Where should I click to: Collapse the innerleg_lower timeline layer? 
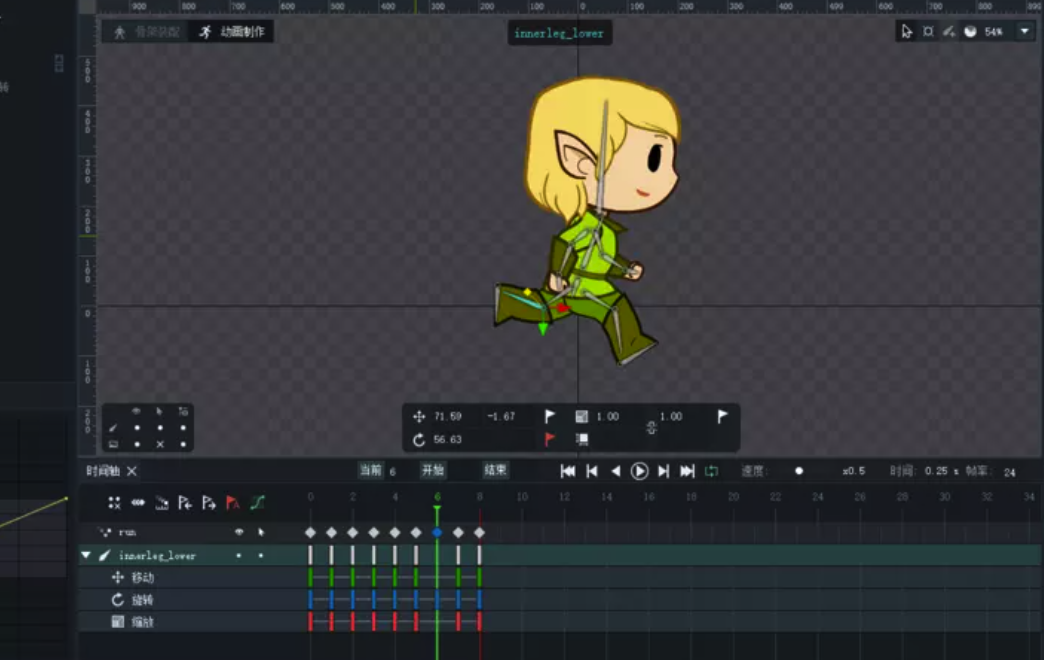(x=86, y=555)
